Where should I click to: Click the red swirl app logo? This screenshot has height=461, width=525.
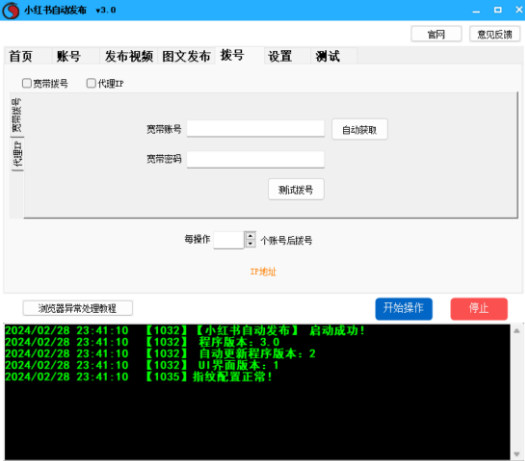[x=11, y=10]
